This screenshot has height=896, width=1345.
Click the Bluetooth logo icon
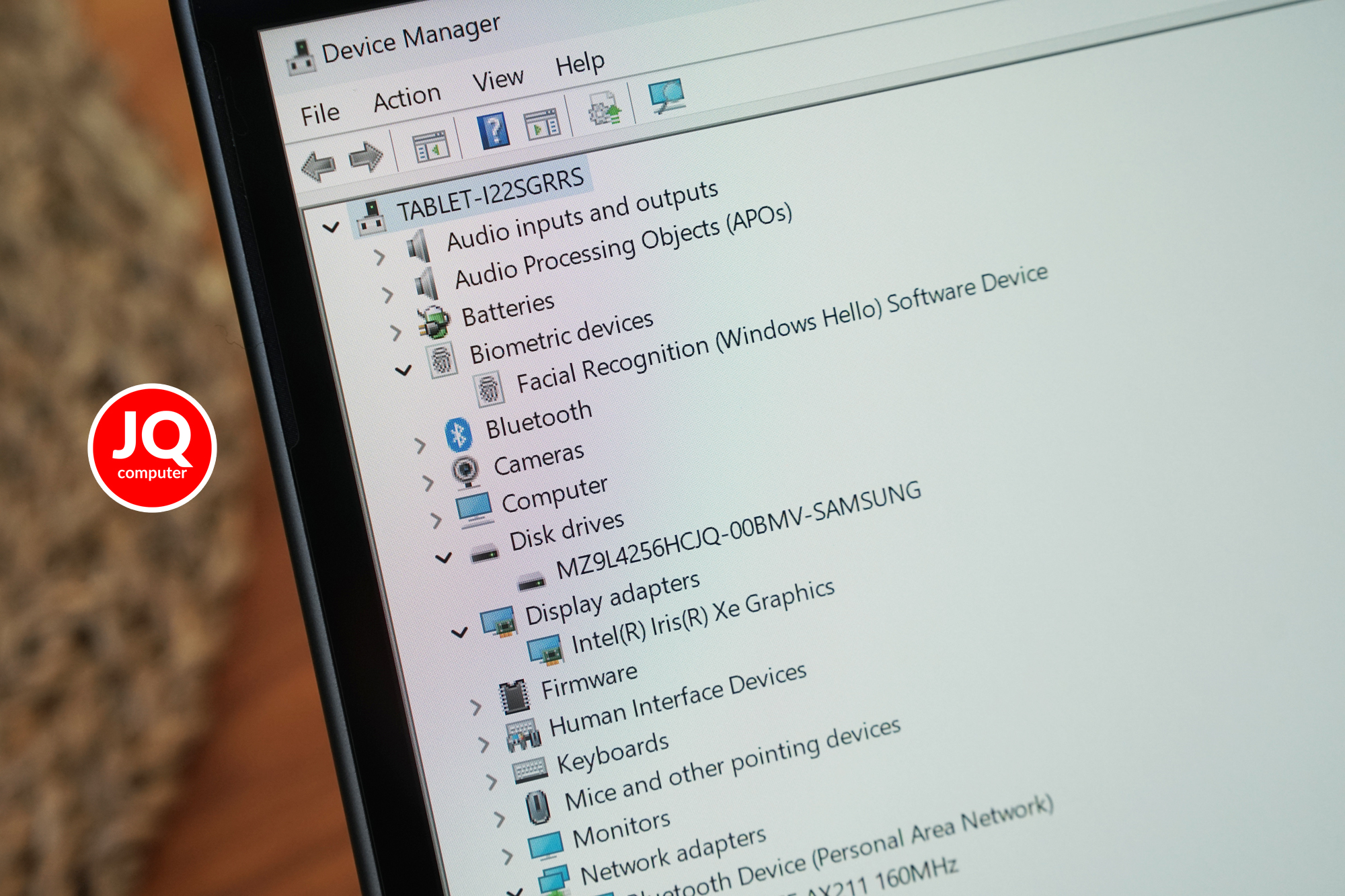point(459,435)
